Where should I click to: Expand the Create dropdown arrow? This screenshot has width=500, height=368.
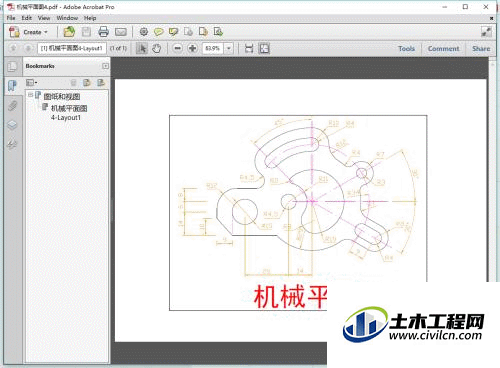coord(46,32)
